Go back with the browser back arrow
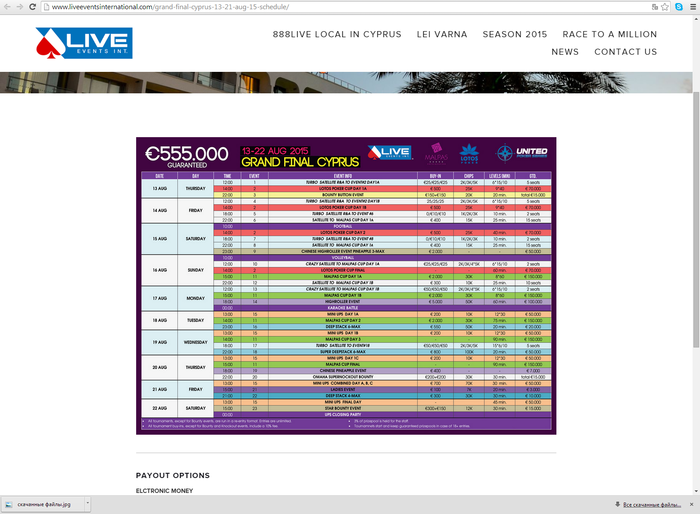The height and width of the screenshot is (514, 700). [7, 7]
